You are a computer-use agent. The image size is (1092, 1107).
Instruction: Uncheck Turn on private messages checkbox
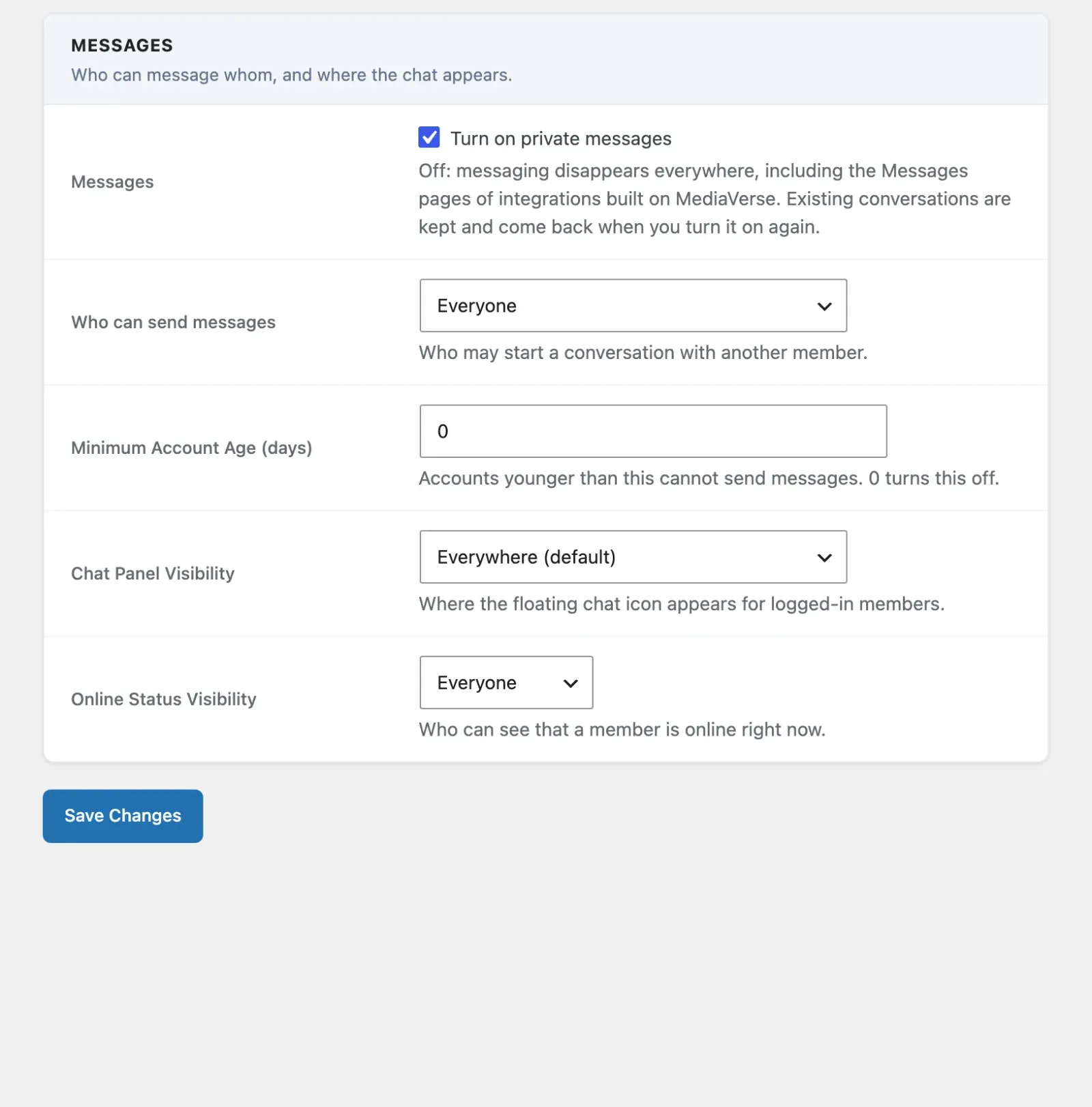click(429, 137)
